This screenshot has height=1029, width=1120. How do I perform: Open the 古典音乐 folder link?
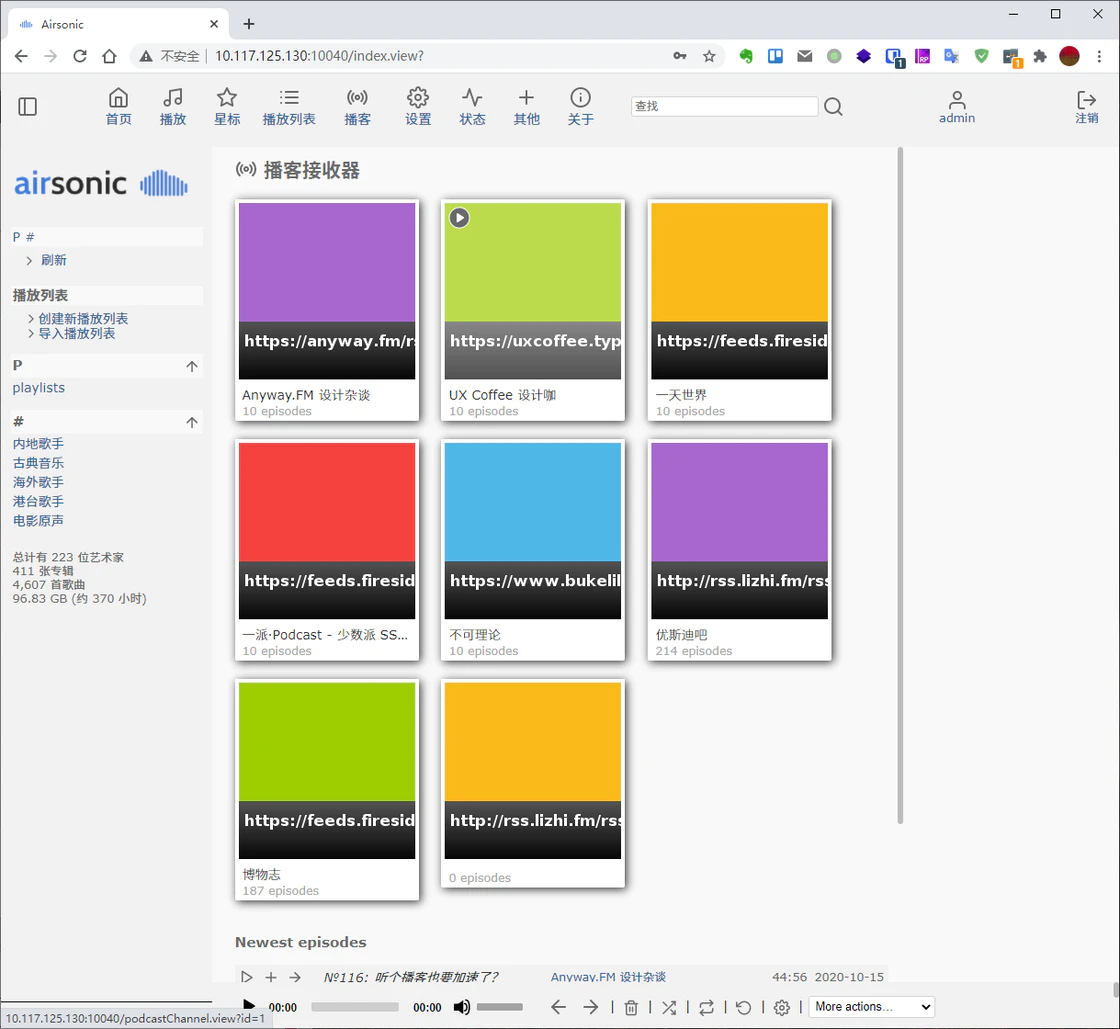pyautogui.click(x=38, y=463)
